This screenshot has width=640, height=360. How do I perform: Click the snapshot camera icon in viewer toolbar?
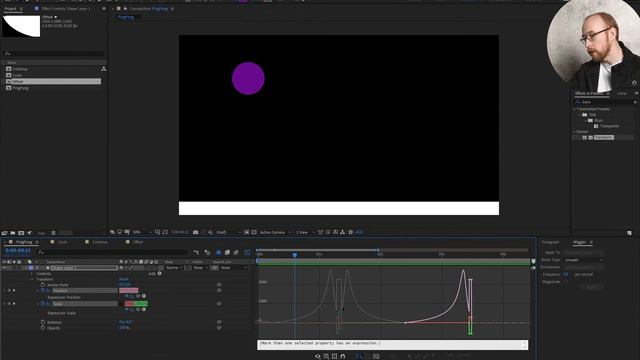coord(196,232)
